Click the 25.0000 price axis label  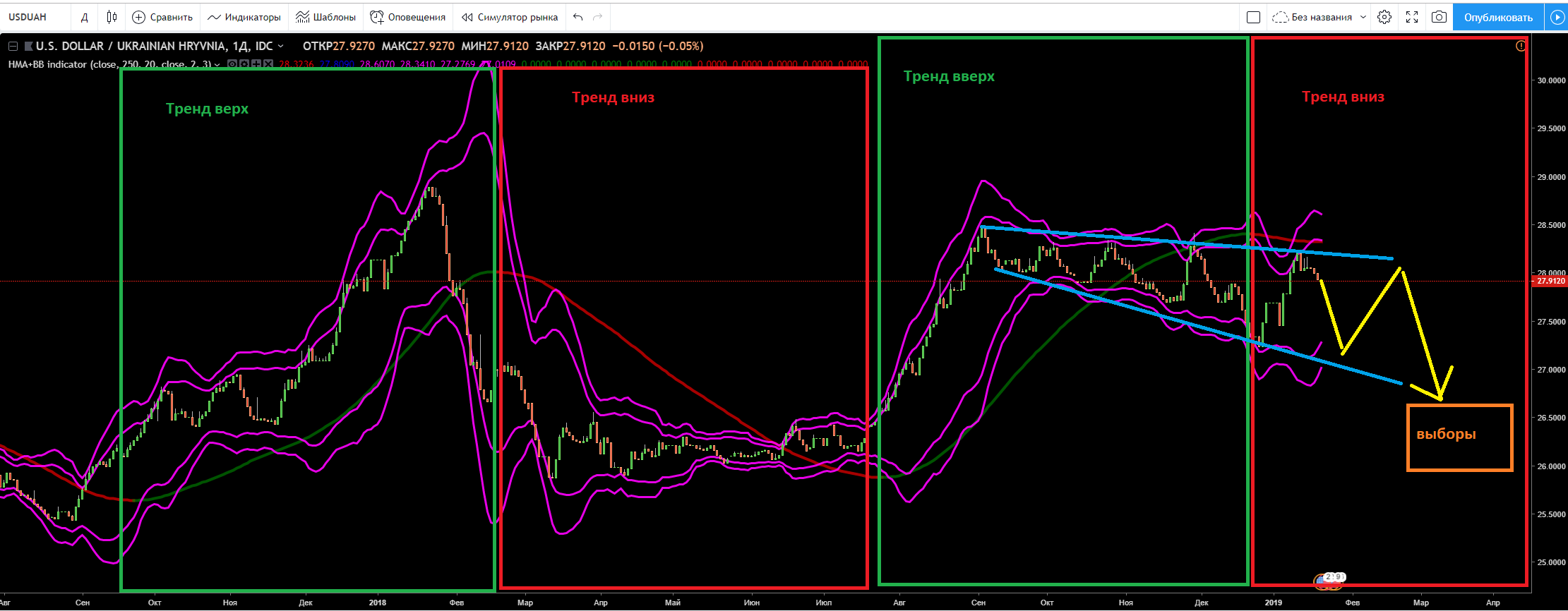pos(1550,562)
